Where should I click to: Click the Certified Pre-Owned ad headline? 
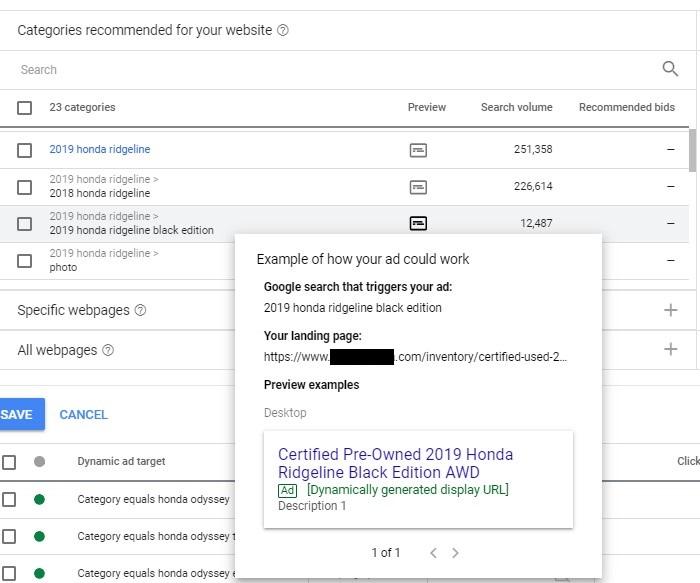395,463
